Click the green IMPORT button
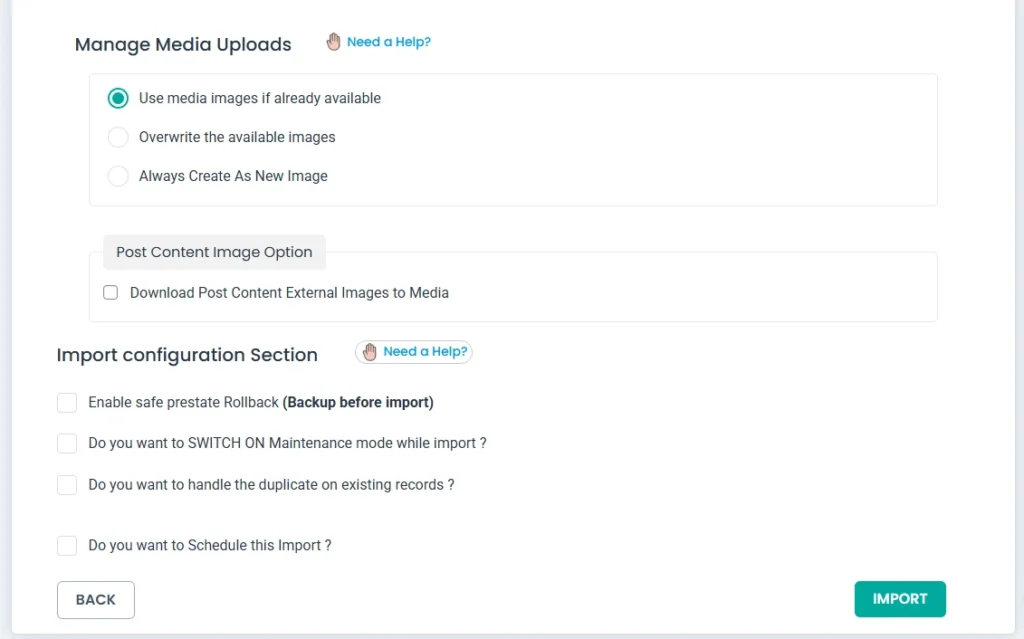The image size is (1024, 639). [900, 599]
